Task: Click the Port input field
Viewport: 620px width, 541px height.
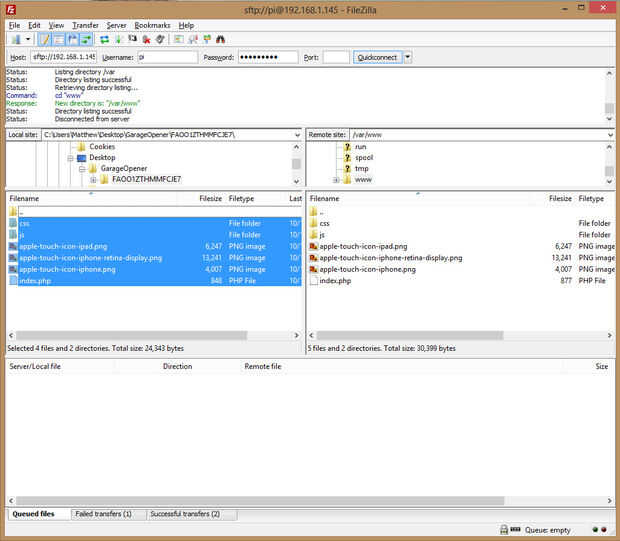Action: point(336,57)
